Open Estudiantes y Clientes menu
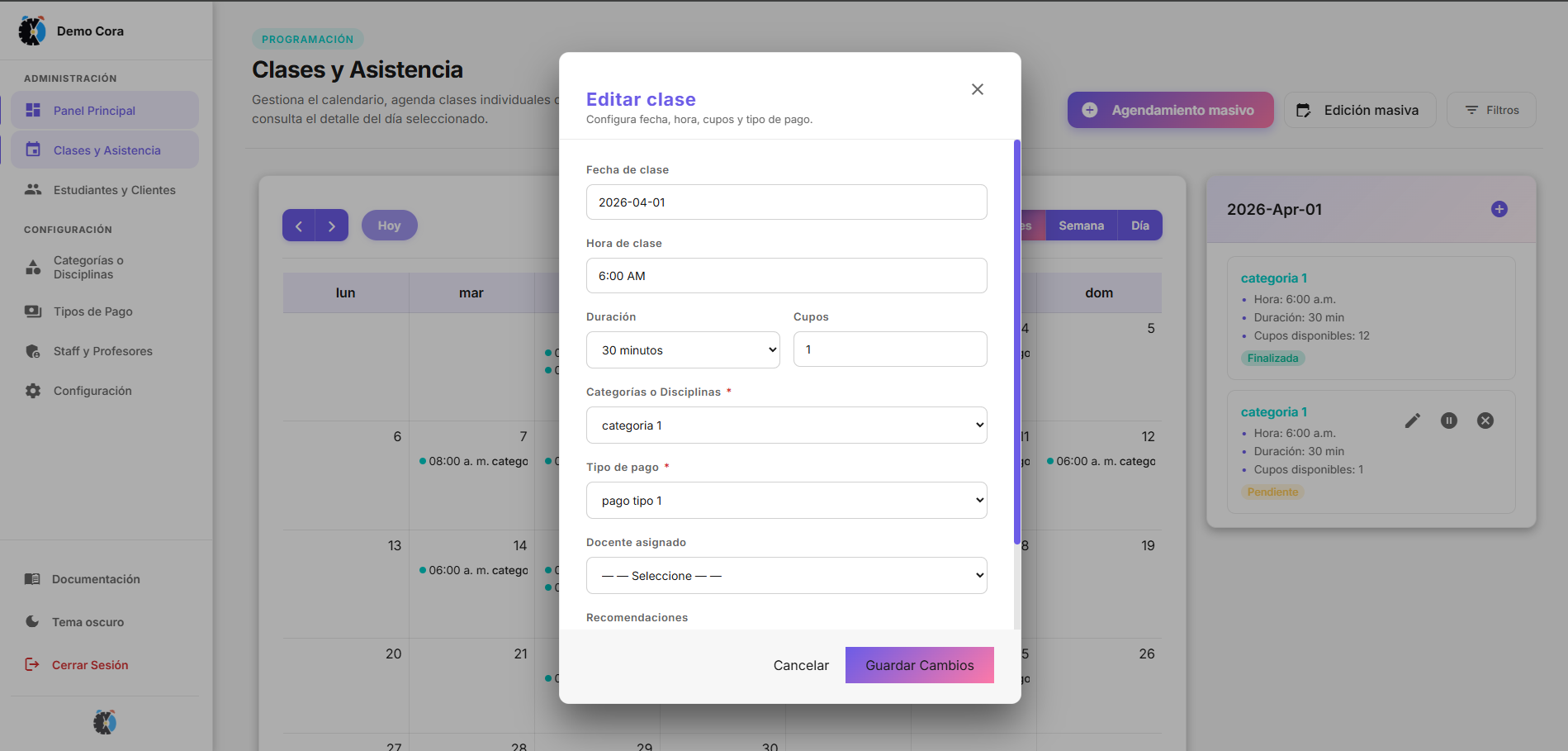 114,190
